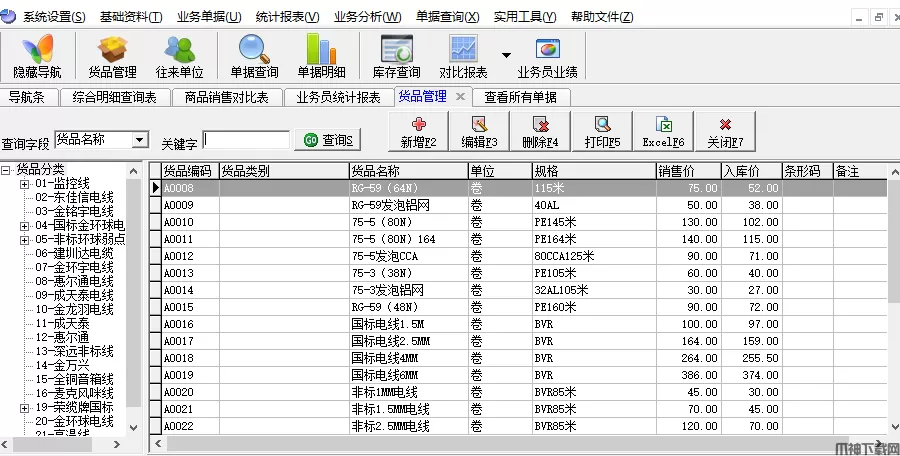Open 库存查询 inventory icon
Image resolution: width=900 pixels, height=456 pixels.
pos(396,56)
